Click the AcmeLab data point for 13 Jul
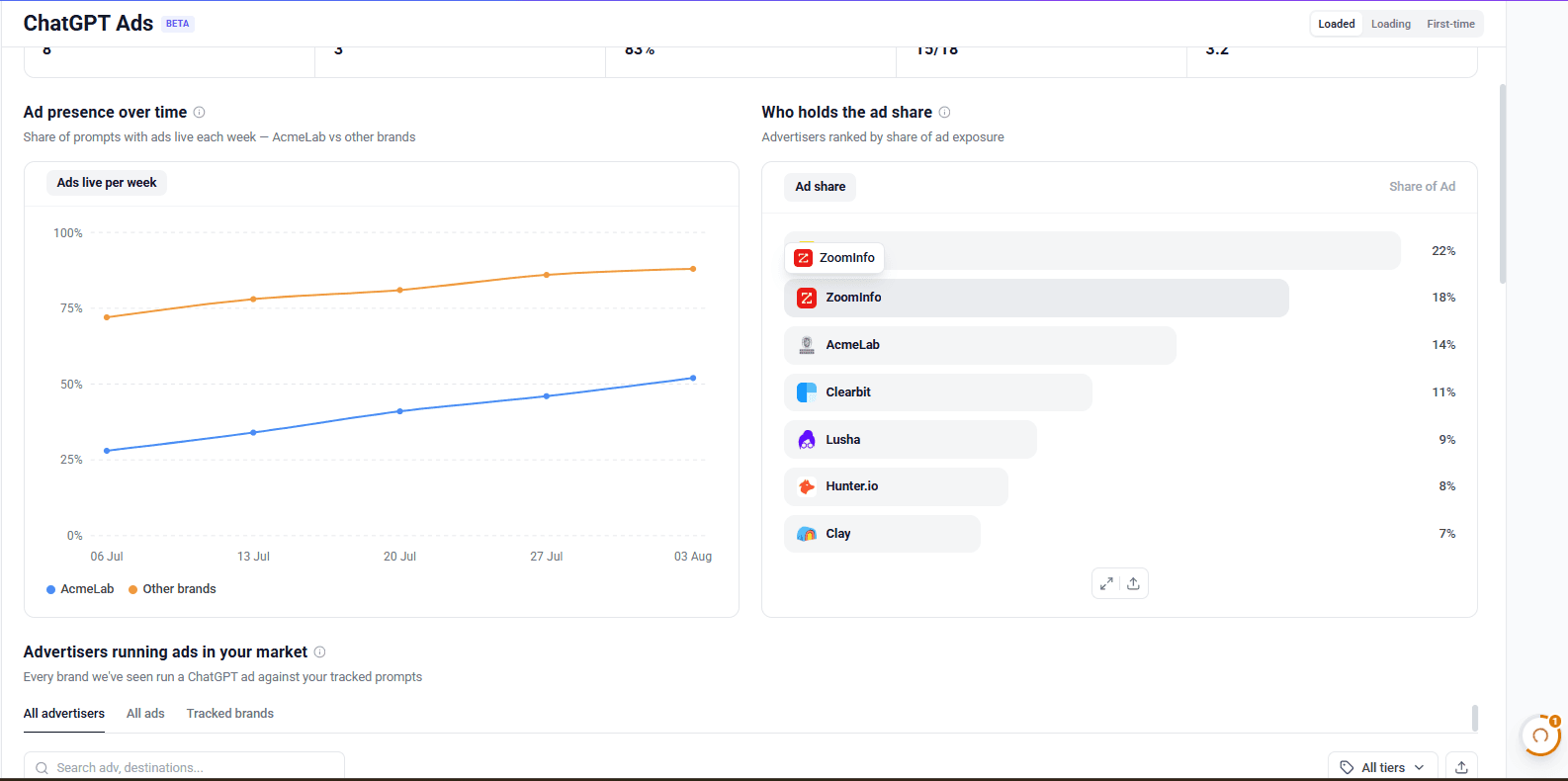Viewport: 1568px width, 781px height. click(x=253, y=432)
